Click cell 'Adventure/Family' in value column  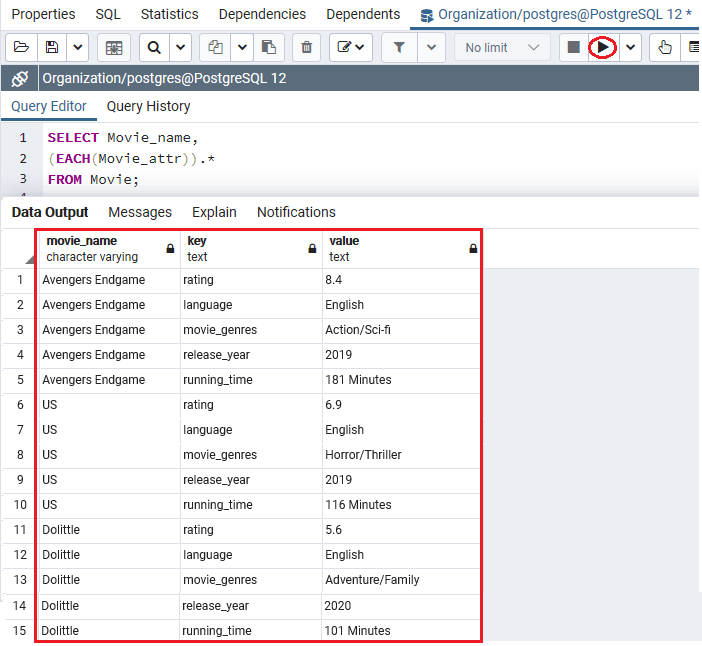point(401,580)
